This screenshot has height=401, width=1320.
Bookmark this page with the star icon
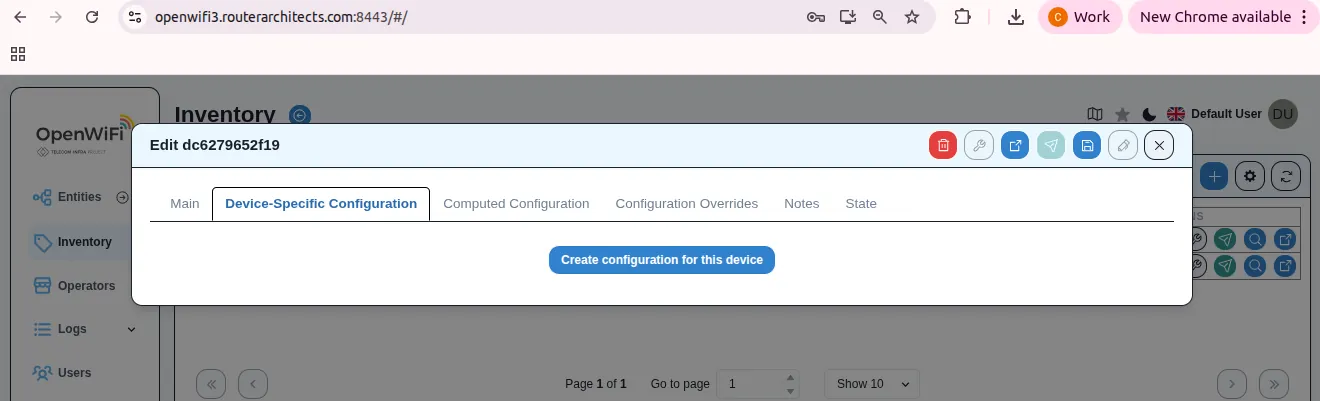(x=912, y=17)
